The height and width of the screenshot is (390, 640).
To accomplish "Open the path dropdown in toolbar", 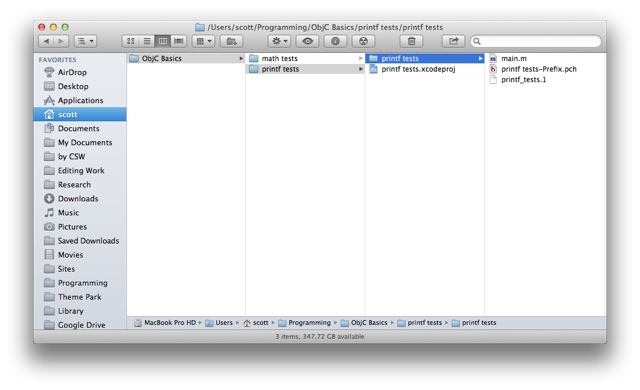I will (x=85, y=41).
